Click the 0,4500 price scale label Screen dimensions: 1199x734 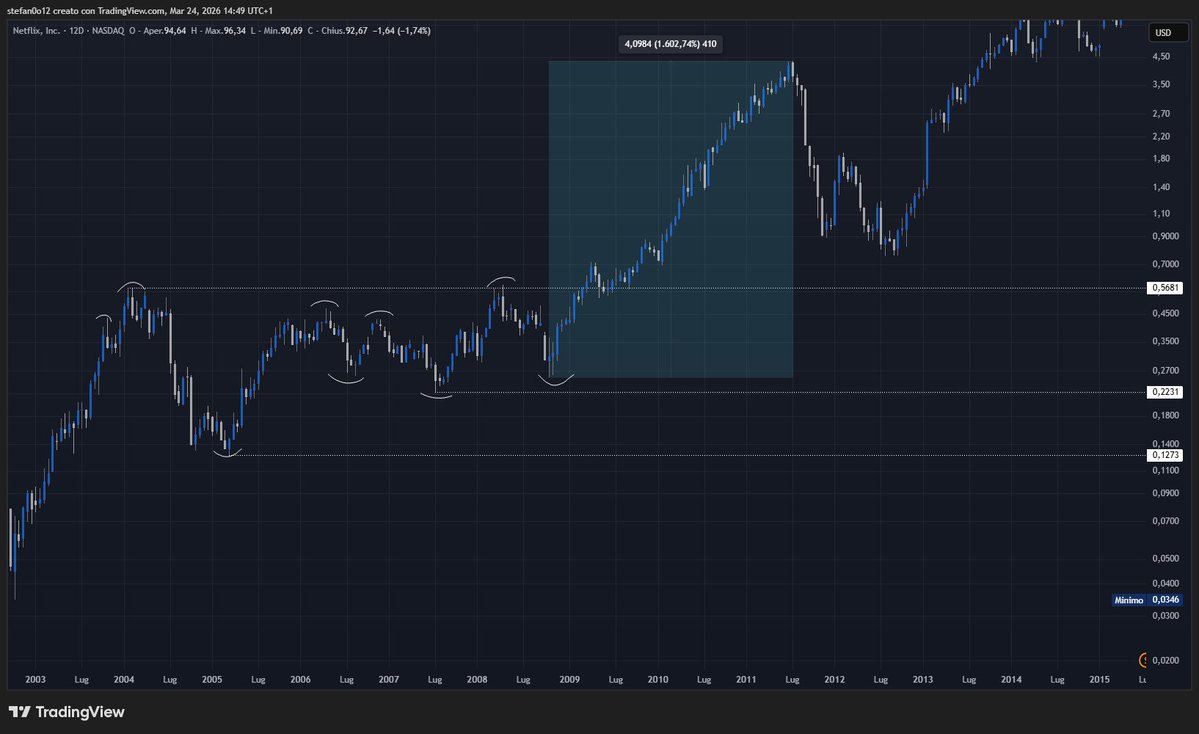tap(1165, 313)
